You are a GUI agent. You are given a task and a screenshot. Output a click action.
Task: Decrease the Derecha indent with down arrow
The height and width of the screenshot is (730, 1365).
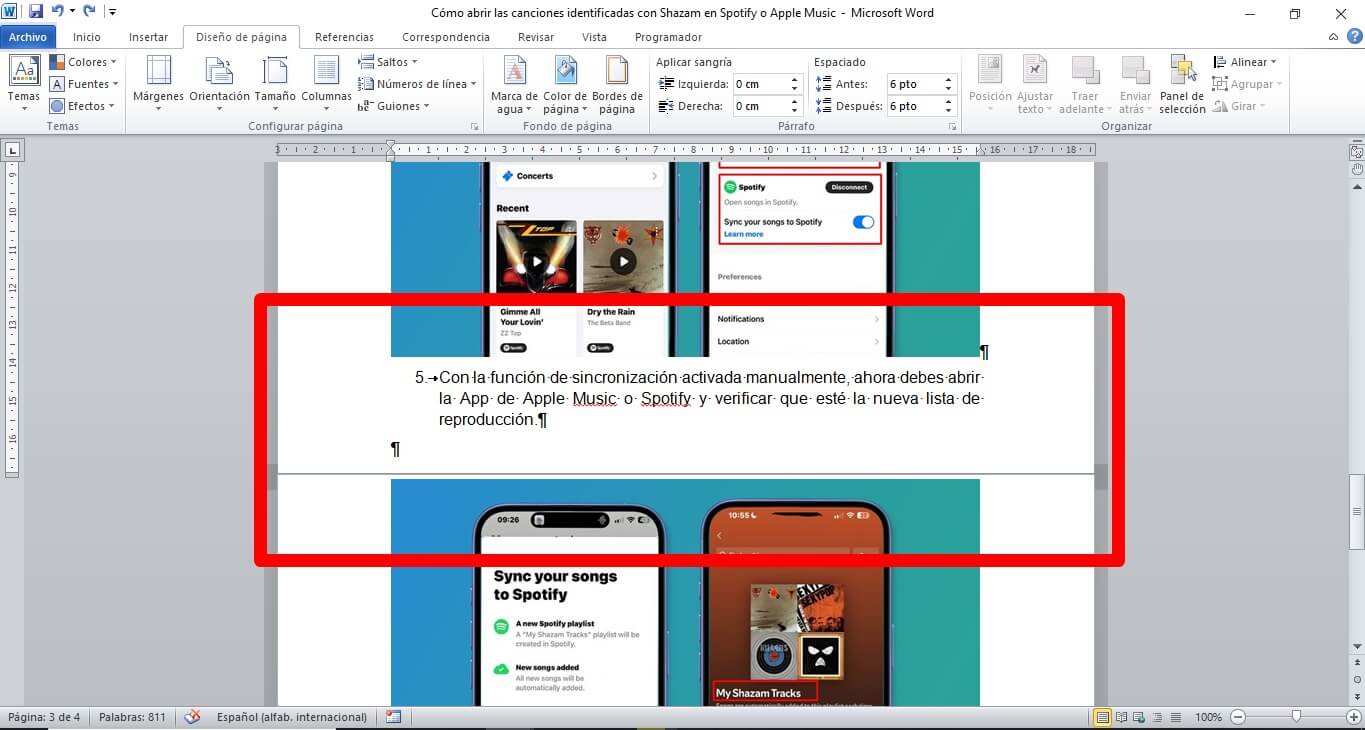coord(795,110)
